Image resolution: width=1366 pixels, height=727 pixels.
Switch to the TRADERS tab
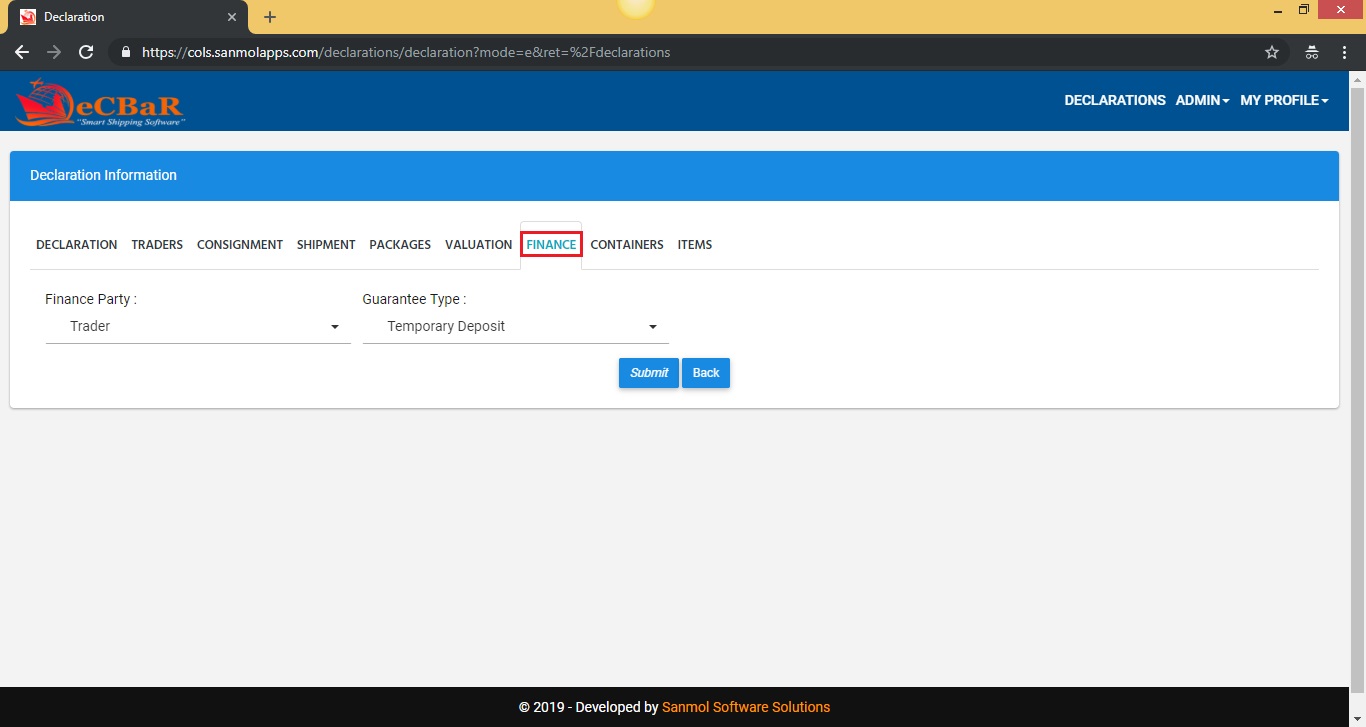[157, 245]
